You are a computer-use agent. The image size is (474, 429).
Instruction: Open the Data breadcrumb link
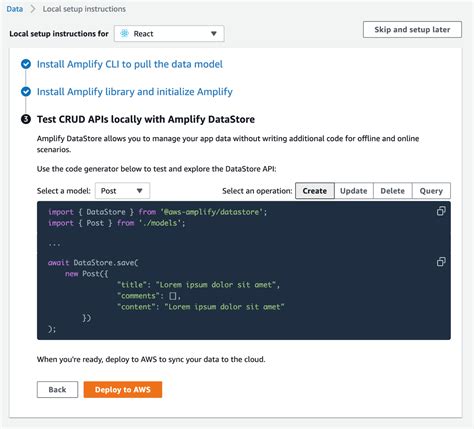[x=15, y=9]
